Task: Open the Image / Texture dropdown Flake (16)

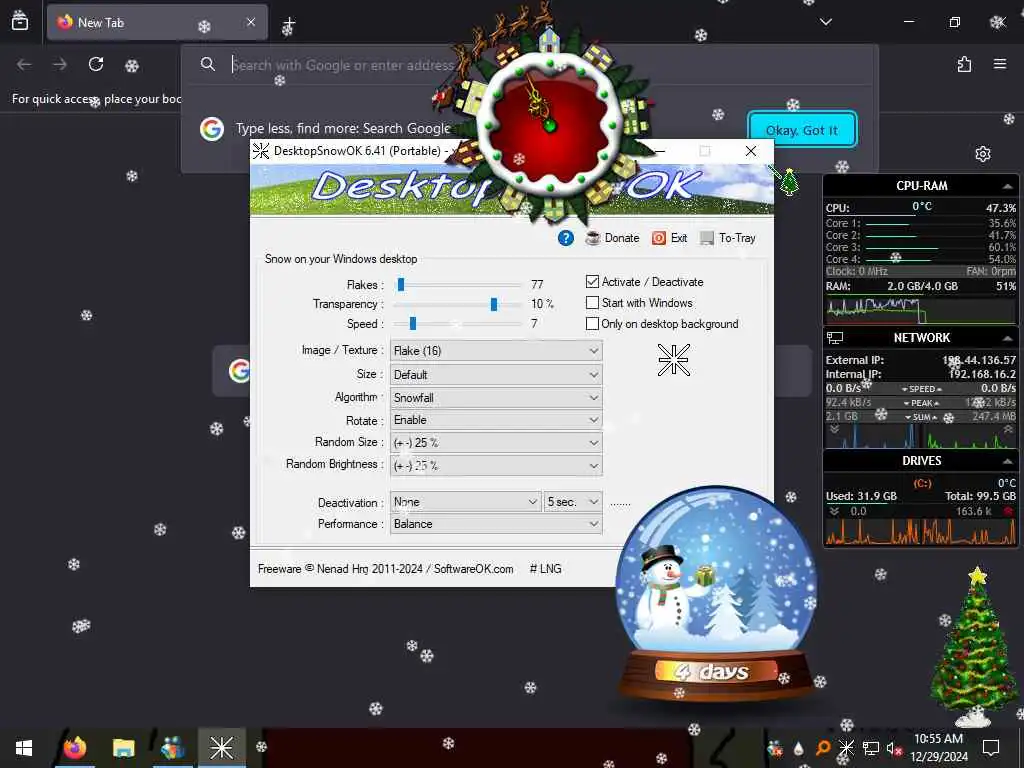Action: 496,351
